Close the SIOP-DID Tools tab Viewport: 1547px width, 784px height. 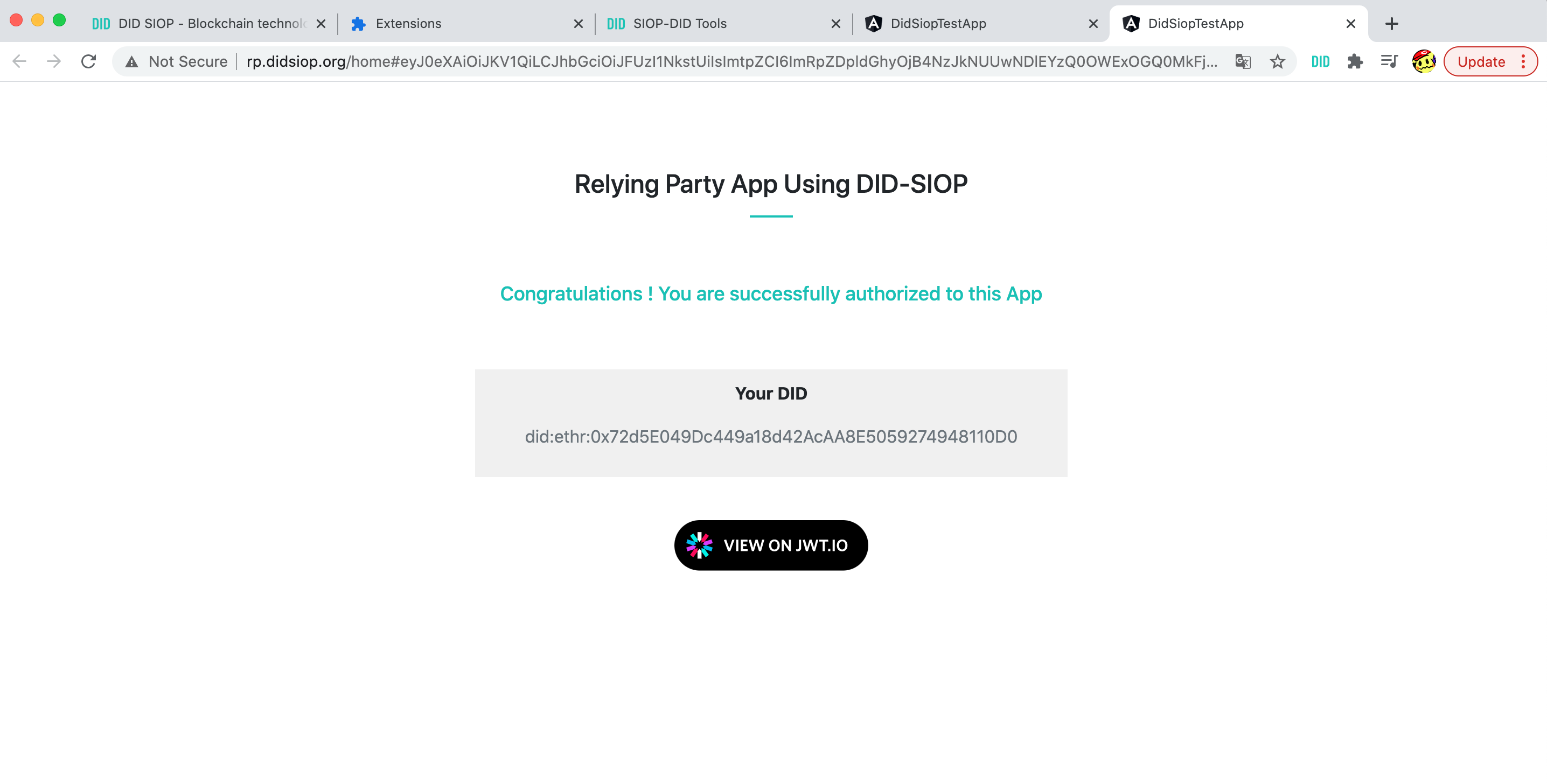click(835, 23)
